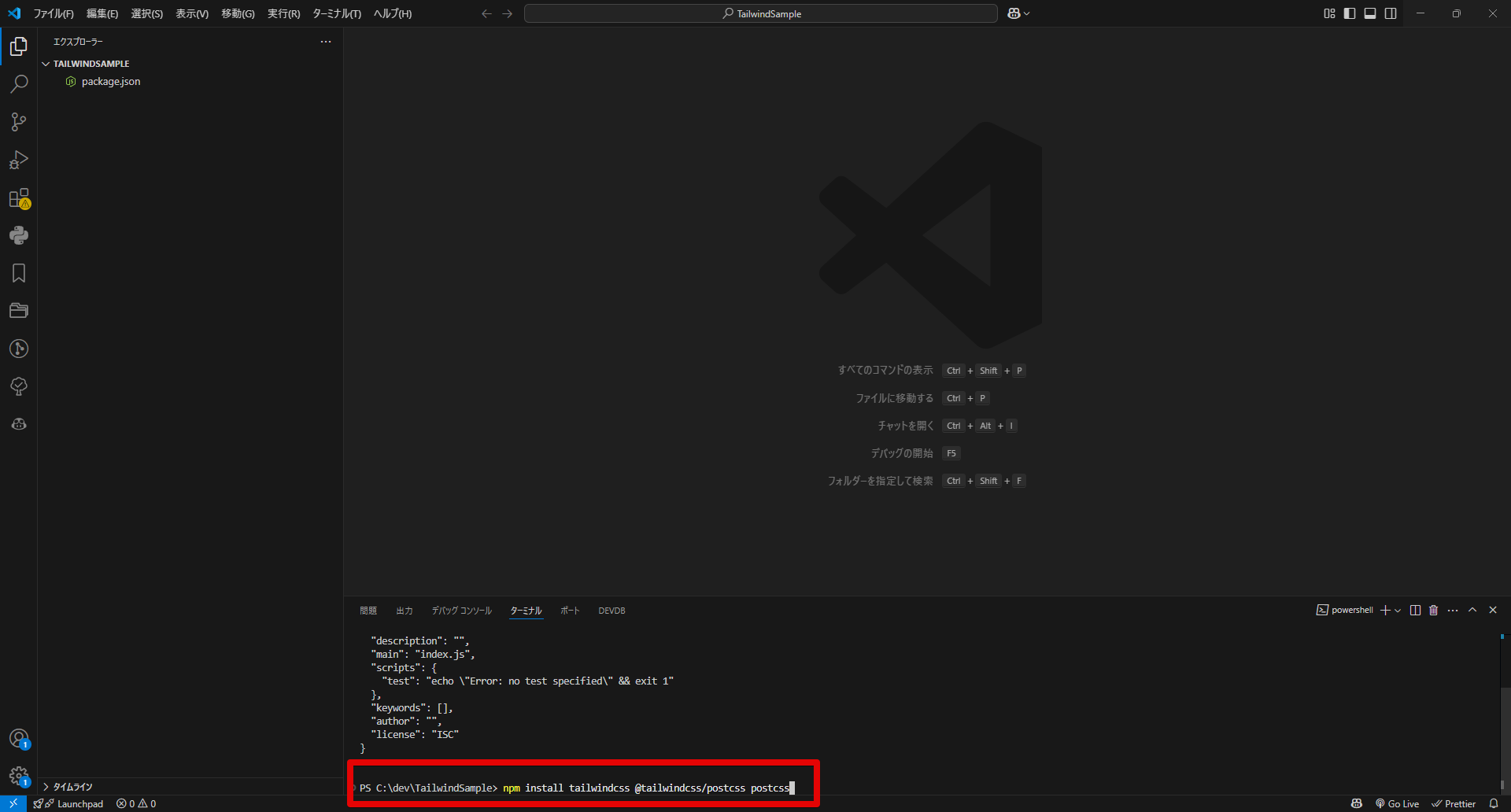Viewport: 1511px width, 812px height.
Task: Open the terminal launch profile dropdown arrow
Action: [1398, 611]
